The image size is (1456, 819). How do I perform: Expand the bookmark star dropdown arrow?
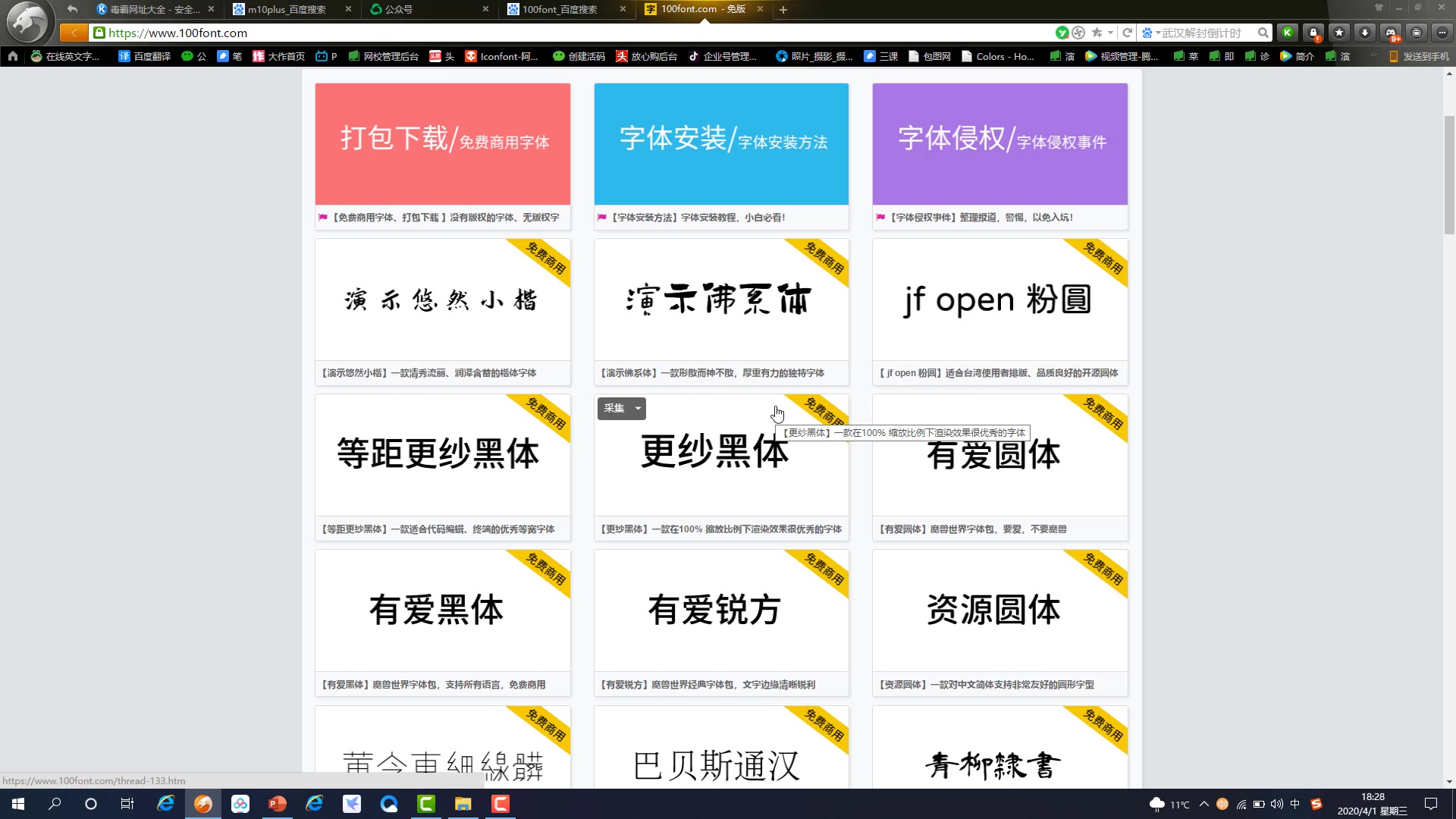point(1109,33)
